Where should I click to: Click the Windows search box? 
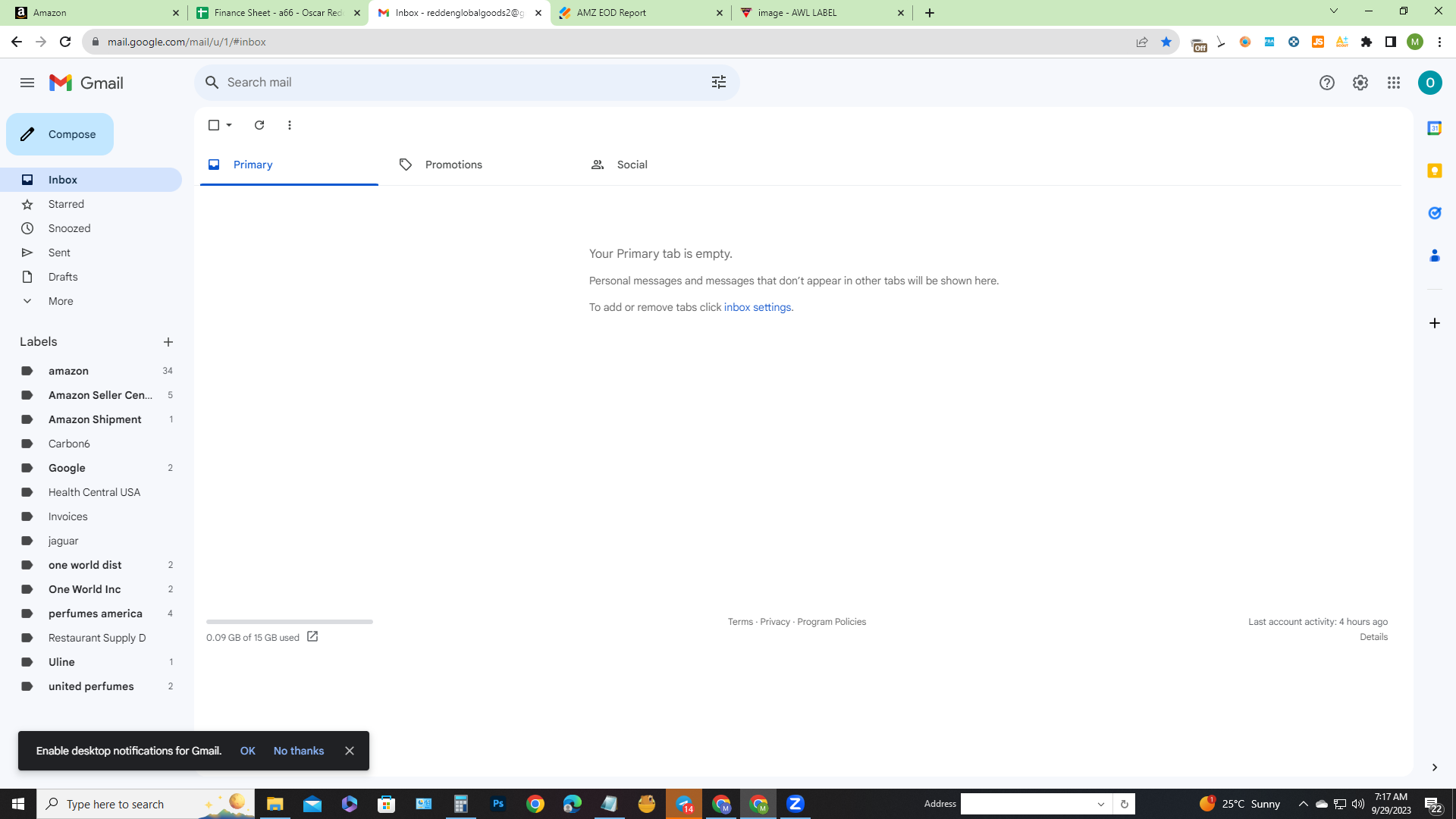[x=146, y=804]
